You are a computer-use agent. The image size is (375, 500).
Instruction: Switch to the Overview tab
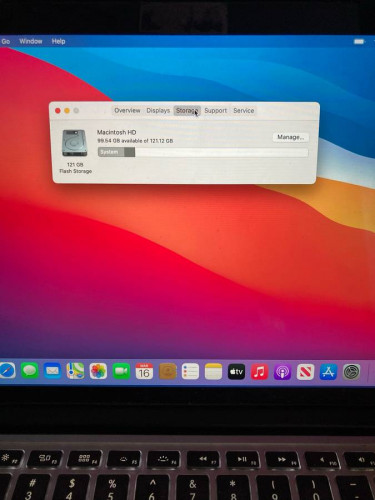[x=127, y=111]
